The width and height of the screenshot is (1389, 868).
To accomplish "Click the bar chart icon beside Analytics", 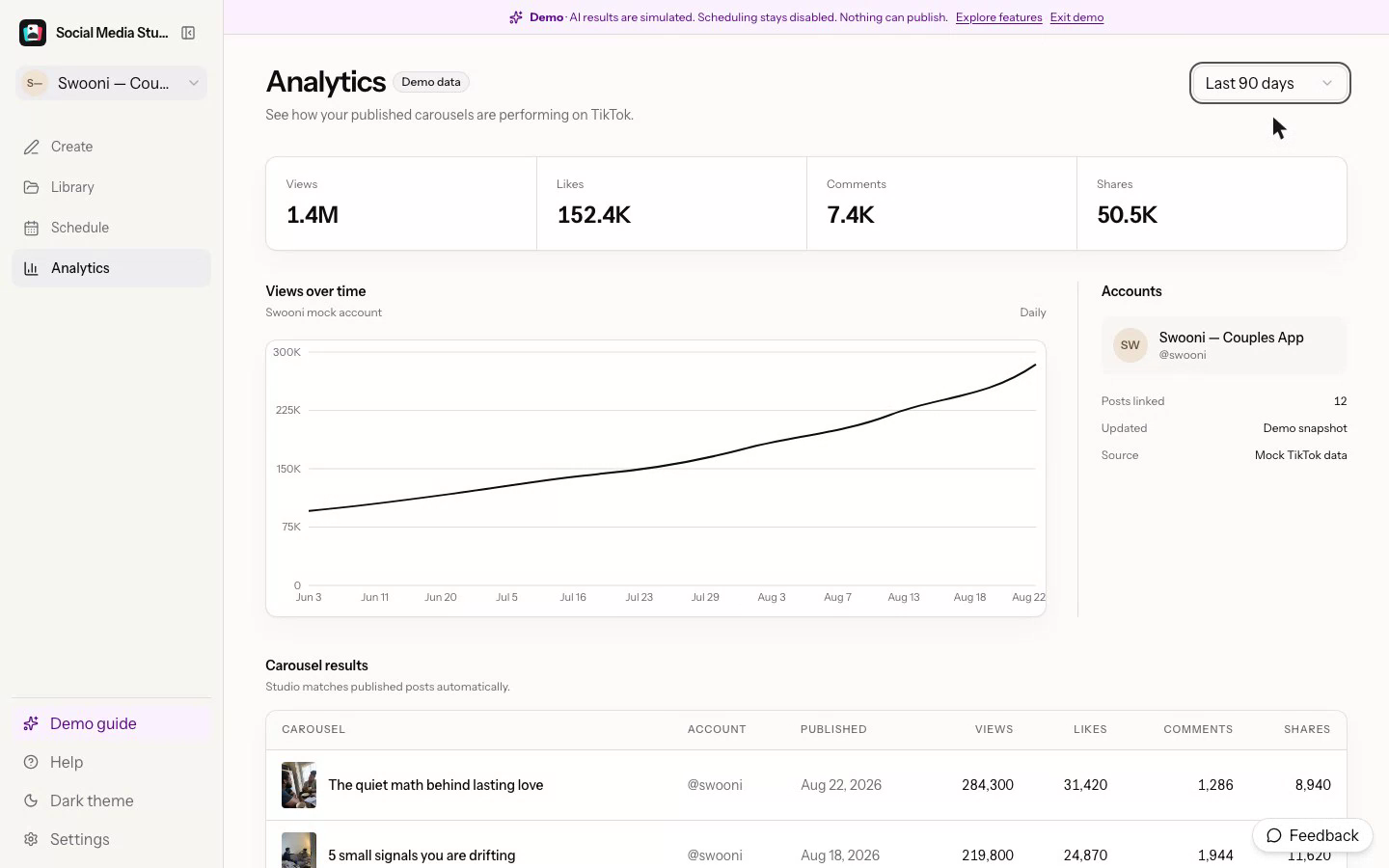I will 32,268.
